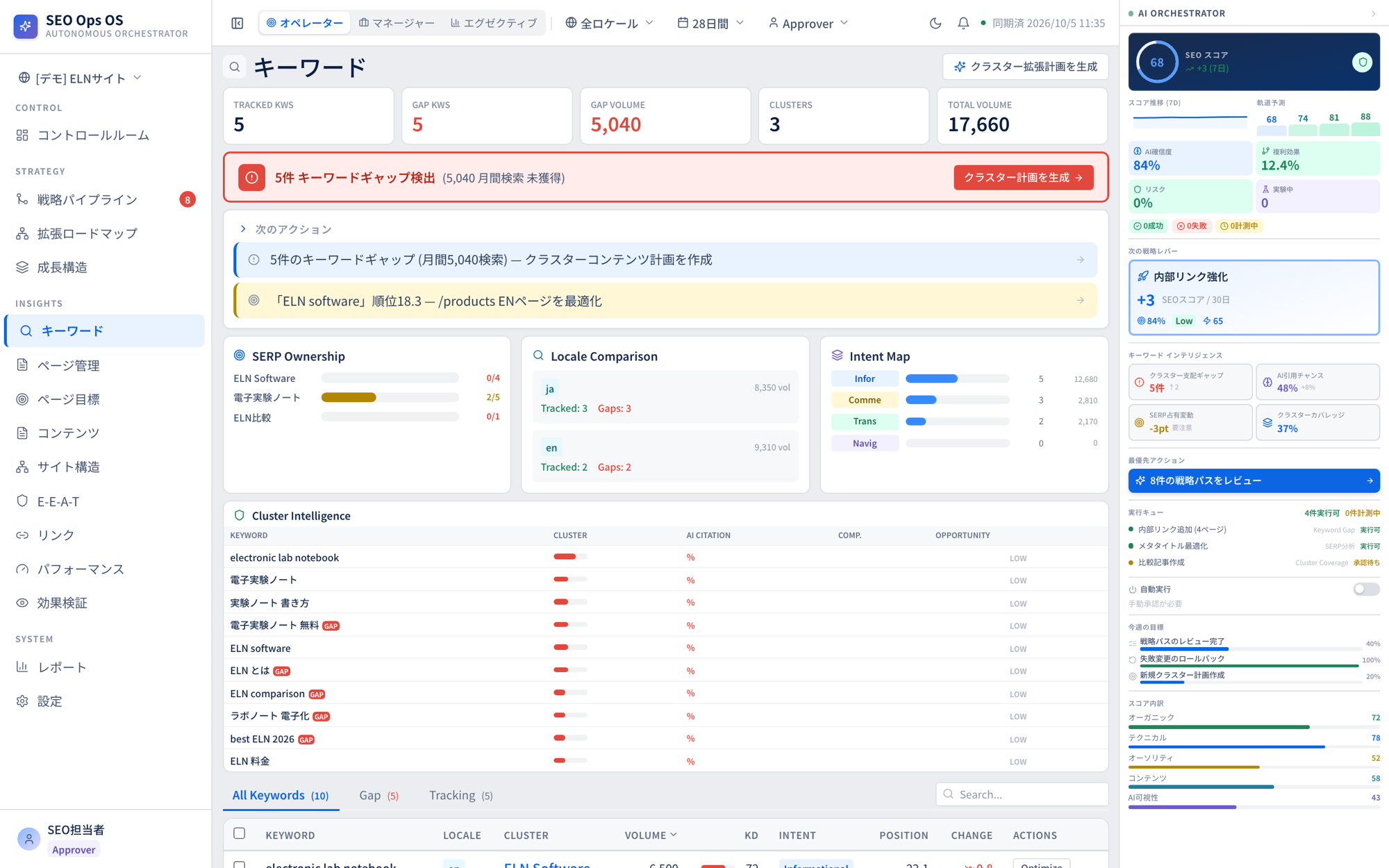
Task: Open the Approver role dropdown
Action: 808,23
